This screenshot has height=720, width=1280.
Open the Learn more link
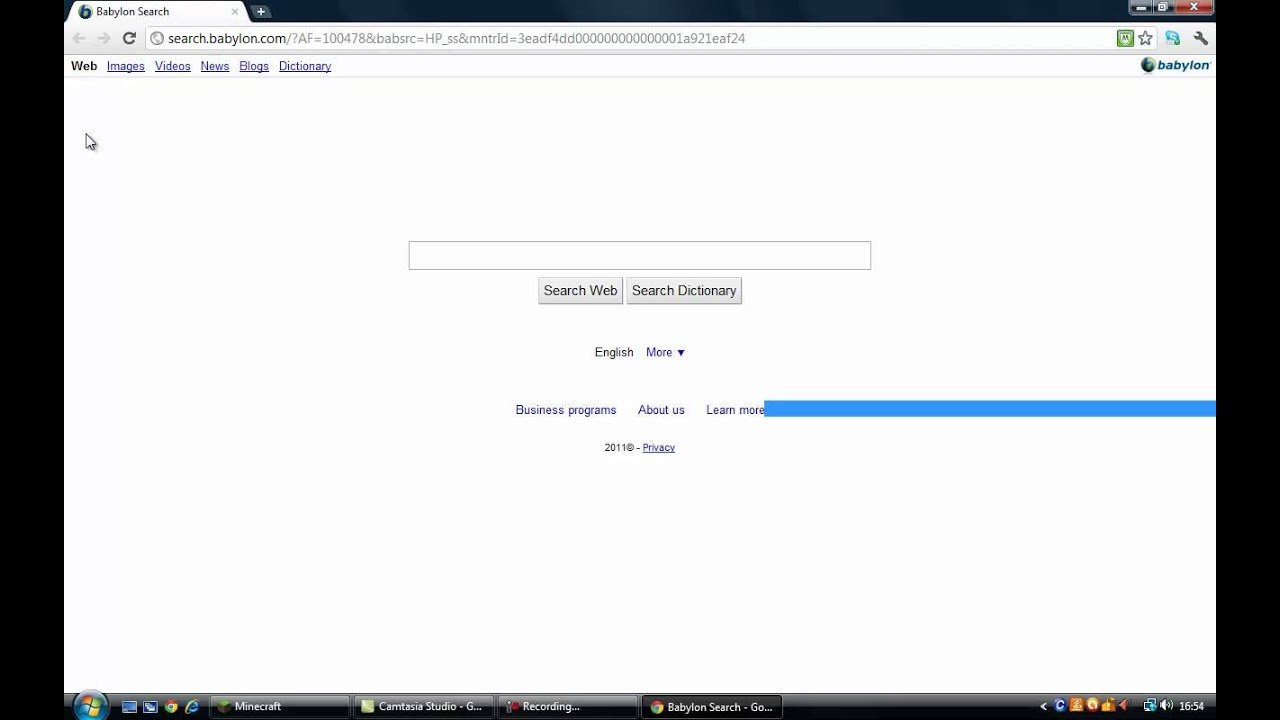pos(735,410)
